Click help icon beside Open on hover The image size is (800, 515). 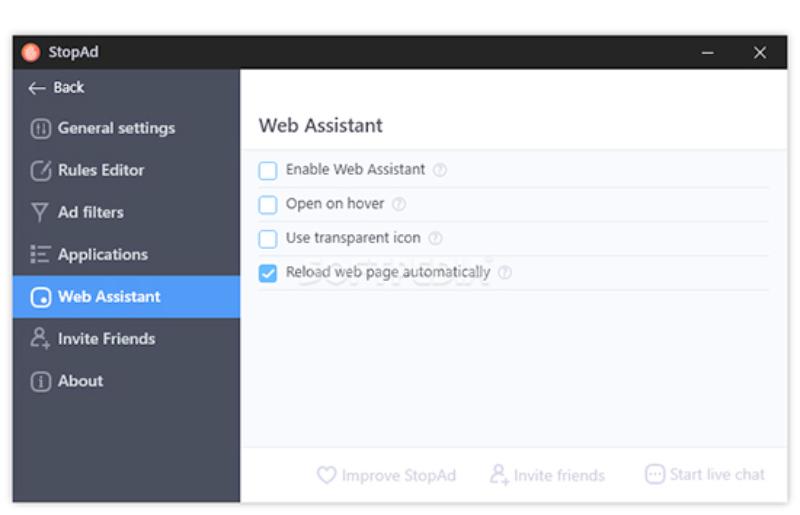click(399, 204)
